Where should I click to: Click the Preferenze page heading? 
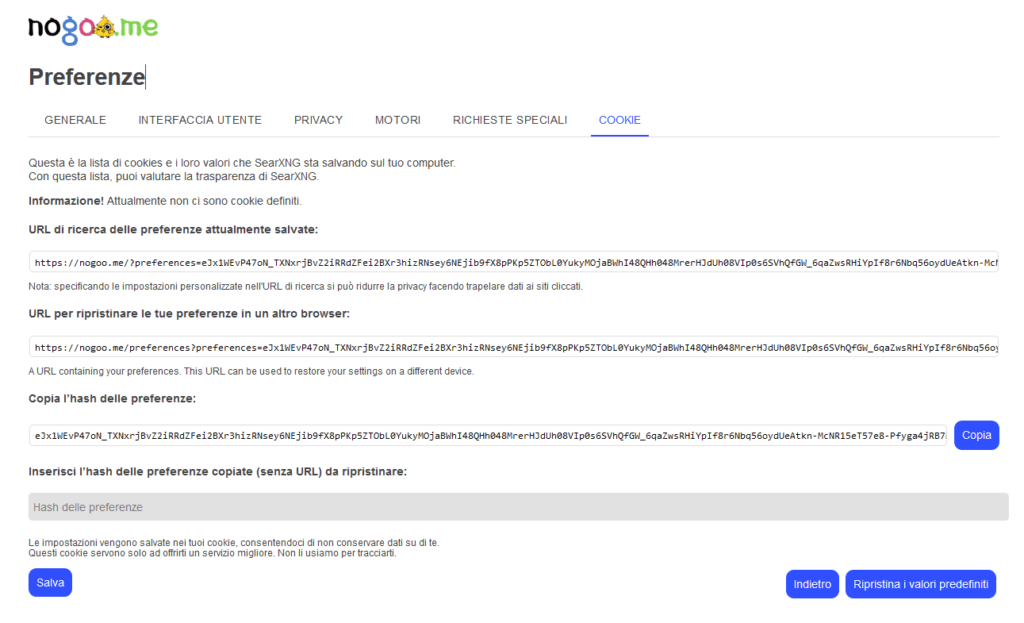tap(87, 77)
